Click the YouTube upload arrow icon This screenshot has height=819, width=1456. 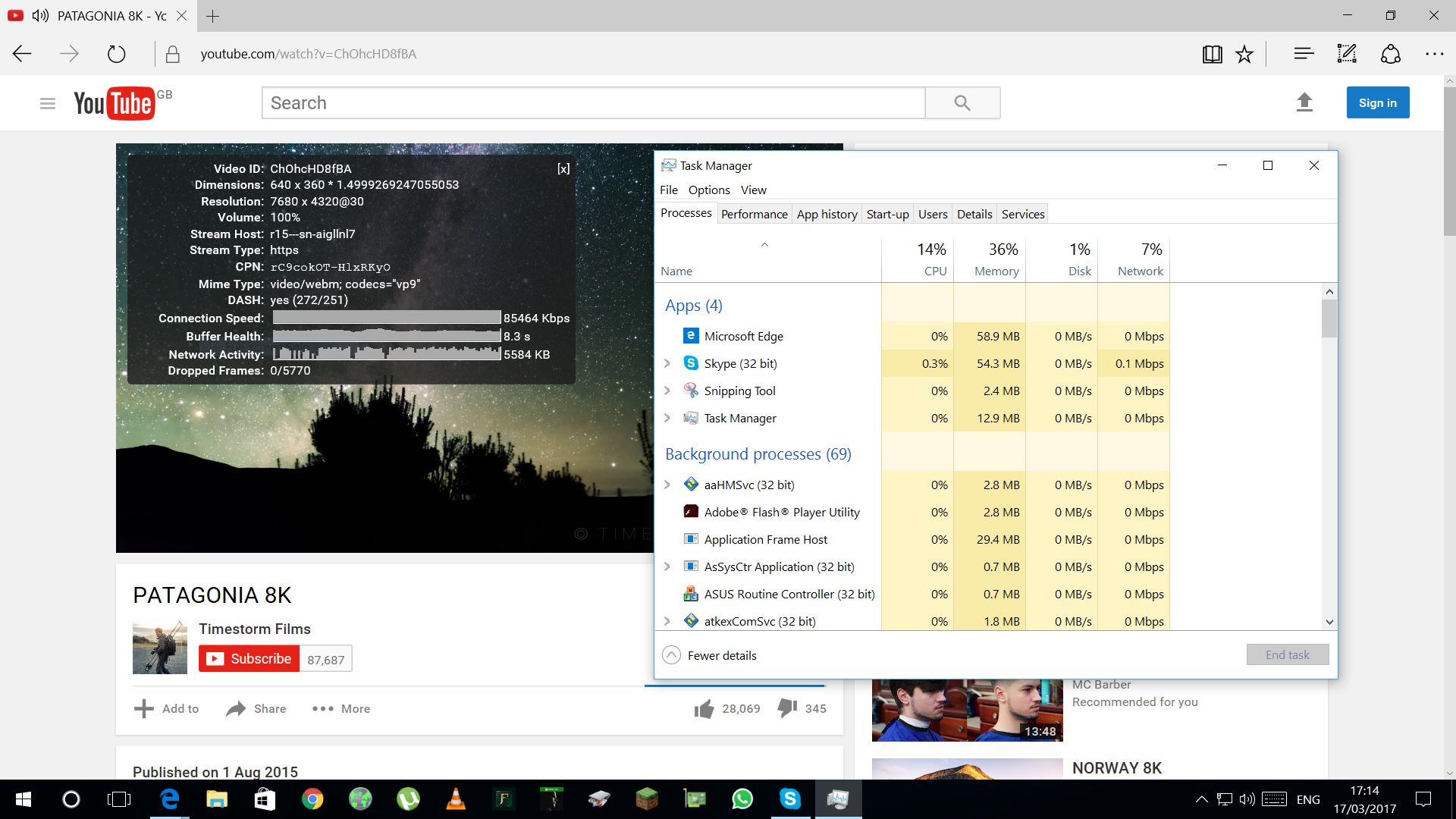tap(1304, 102)
